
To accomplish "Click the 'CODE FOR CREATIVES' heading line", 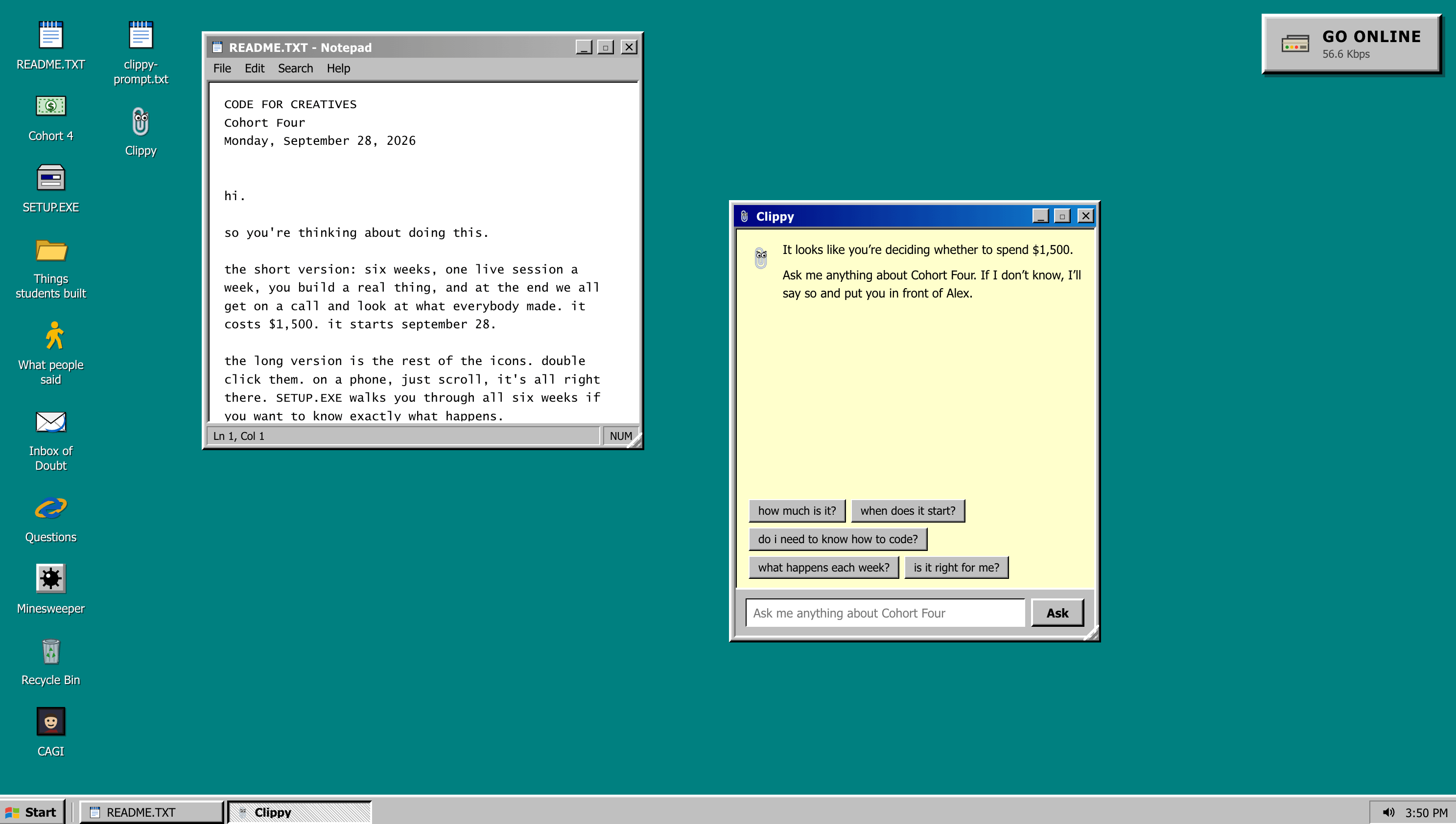I will click(290, 104).
